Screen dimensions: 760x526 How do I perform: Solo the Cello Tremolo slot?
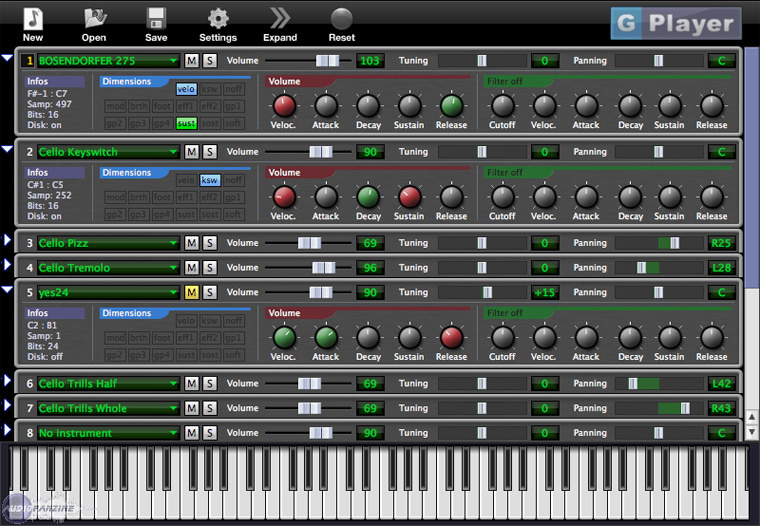(x=209, y=268)
